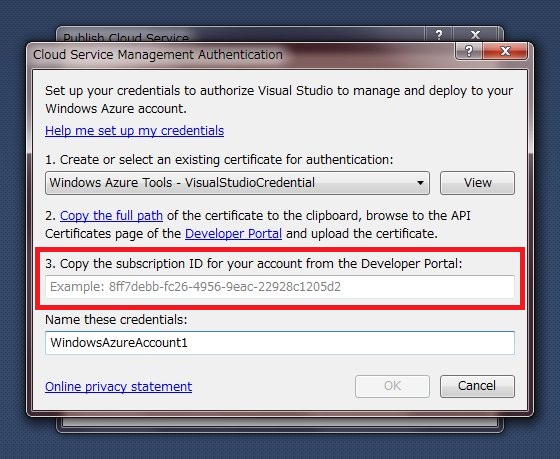Open the Online privacy statement link
The width and height of the screenshot is (560, 459).
118,386
